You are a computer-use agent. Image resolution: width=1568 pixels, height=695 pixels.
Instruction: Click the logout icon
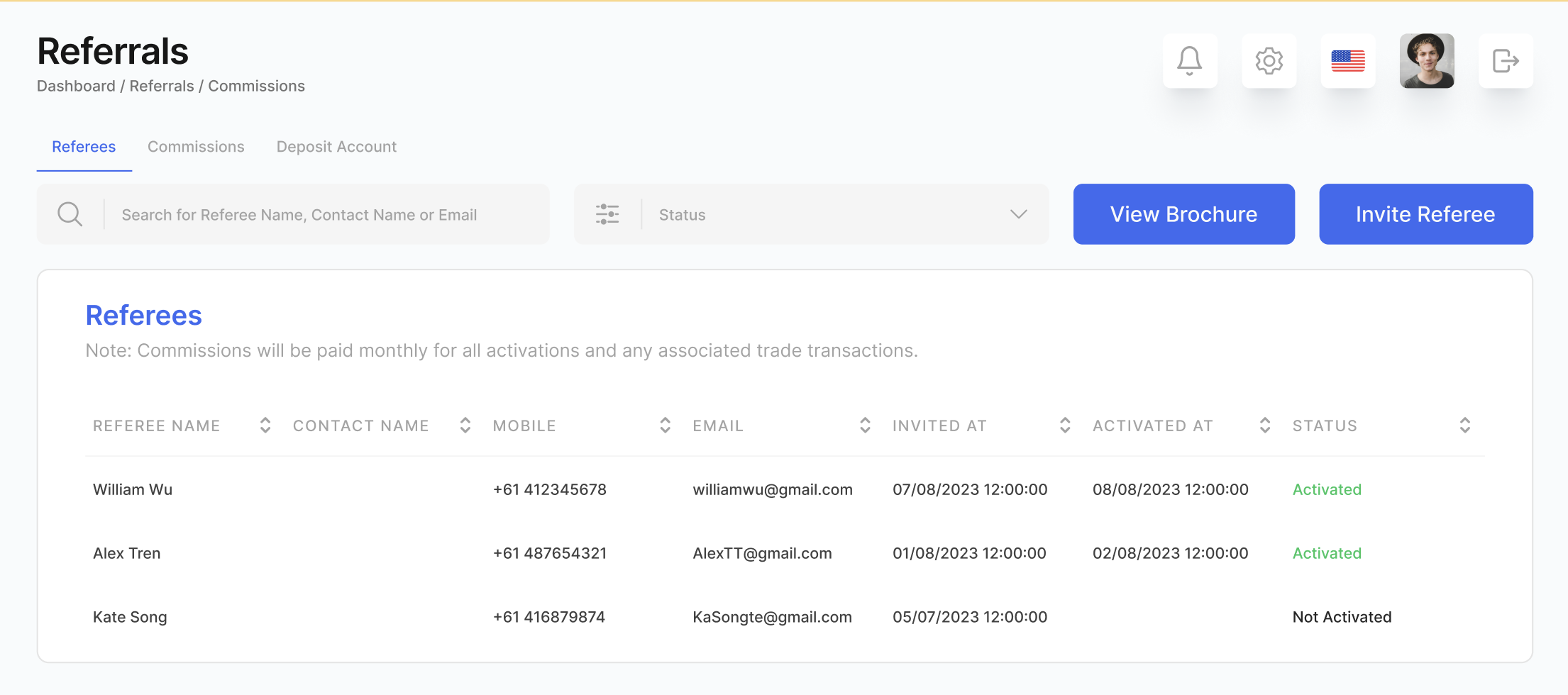[1506, 61]
